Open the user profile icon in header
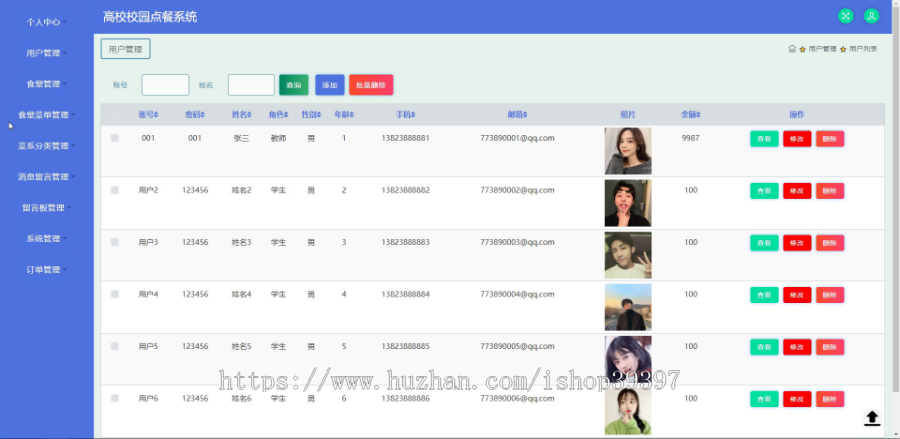Screen dimensions: 900x439 871,16
